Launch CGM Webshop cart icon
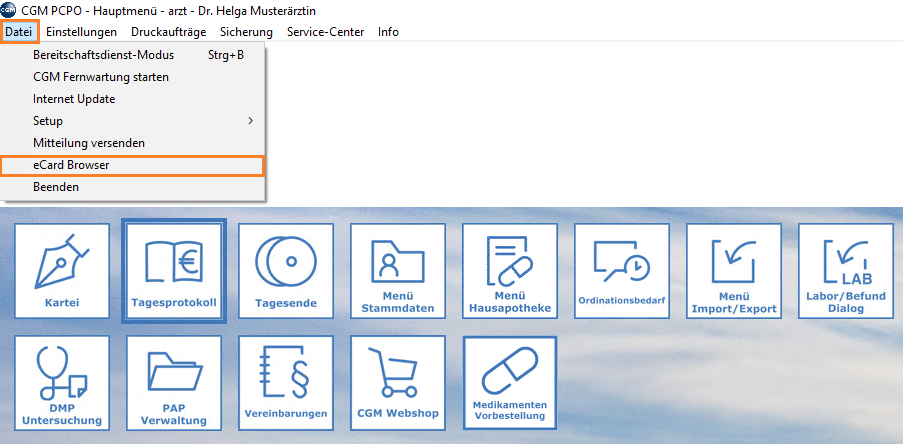Screen dimensions: 903x444 (x=398, y=382)
